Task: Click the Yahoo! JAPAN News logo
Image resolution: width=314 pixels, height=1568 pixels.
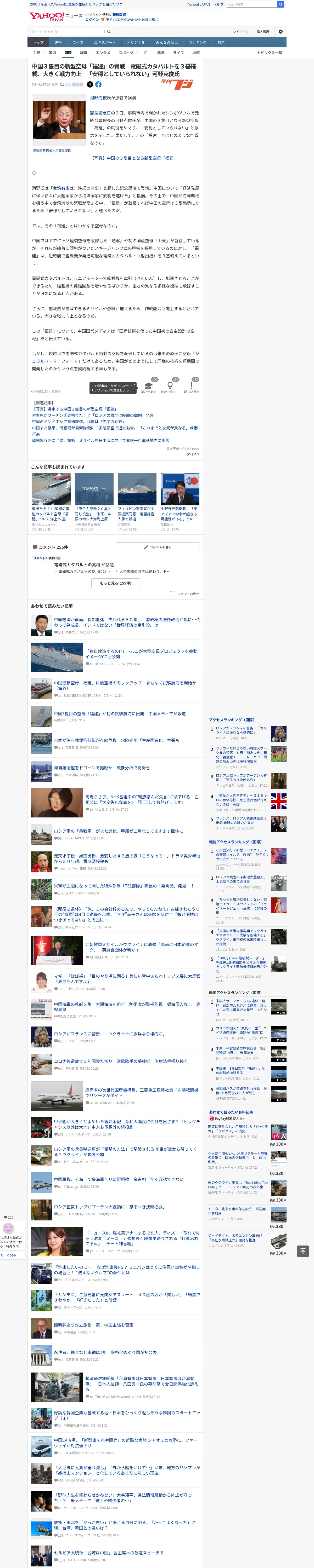Action: pyautogui.click(x=55, y=16)
